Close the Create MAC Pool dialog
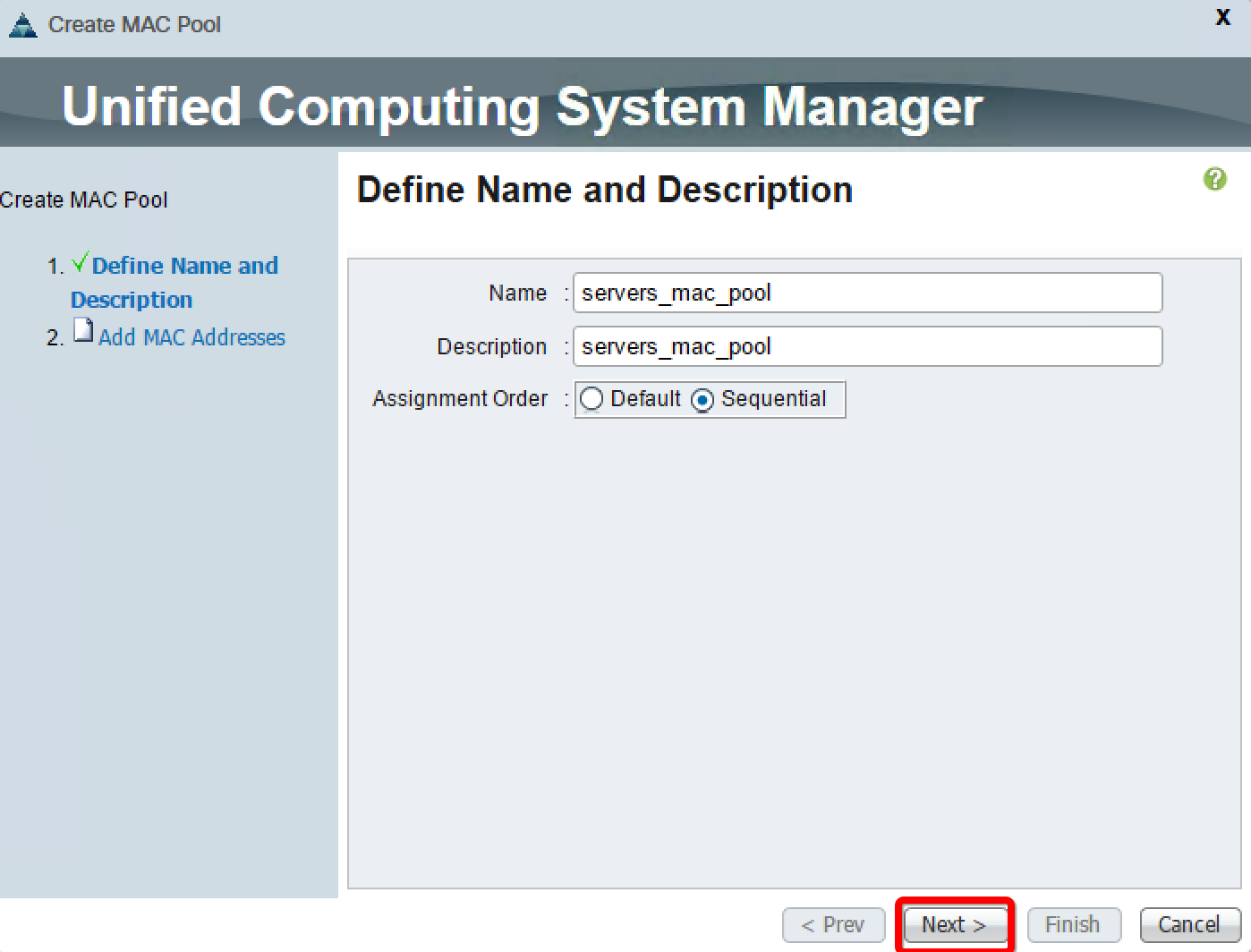This screenshot has height=952, width=1251. pos(1222,17)
